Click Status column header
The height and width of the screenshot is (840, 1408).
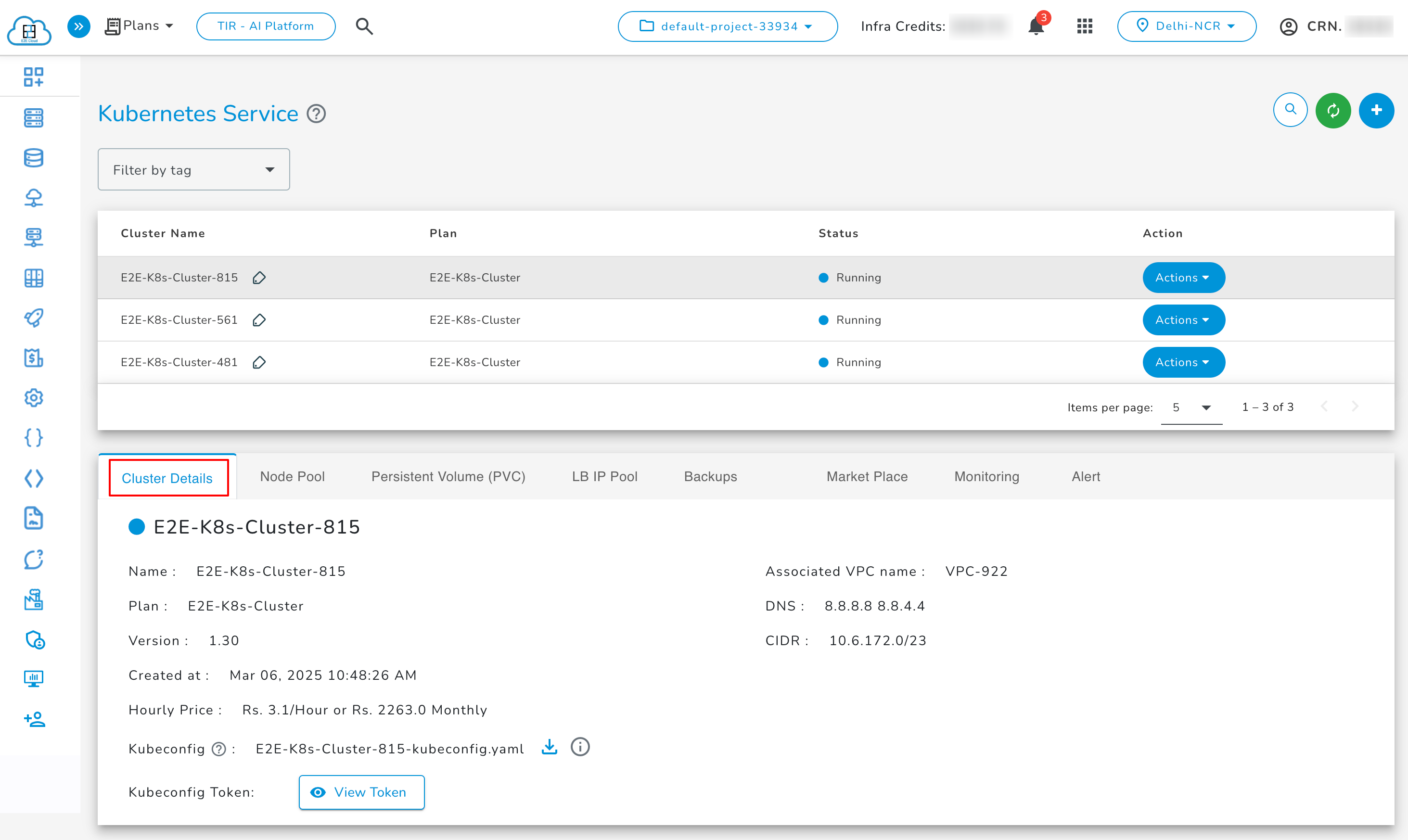tap(838, 233)
